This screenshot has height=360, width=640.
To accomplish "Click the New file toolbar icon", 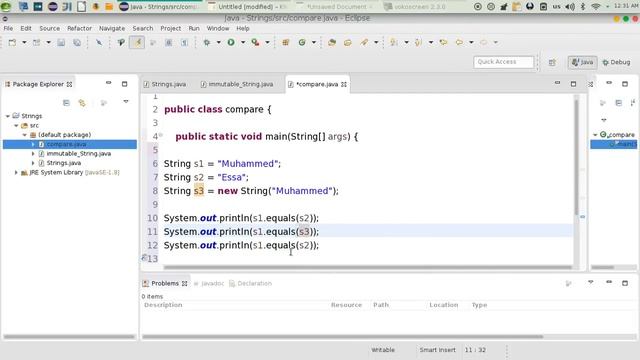I will click(12, 42).
